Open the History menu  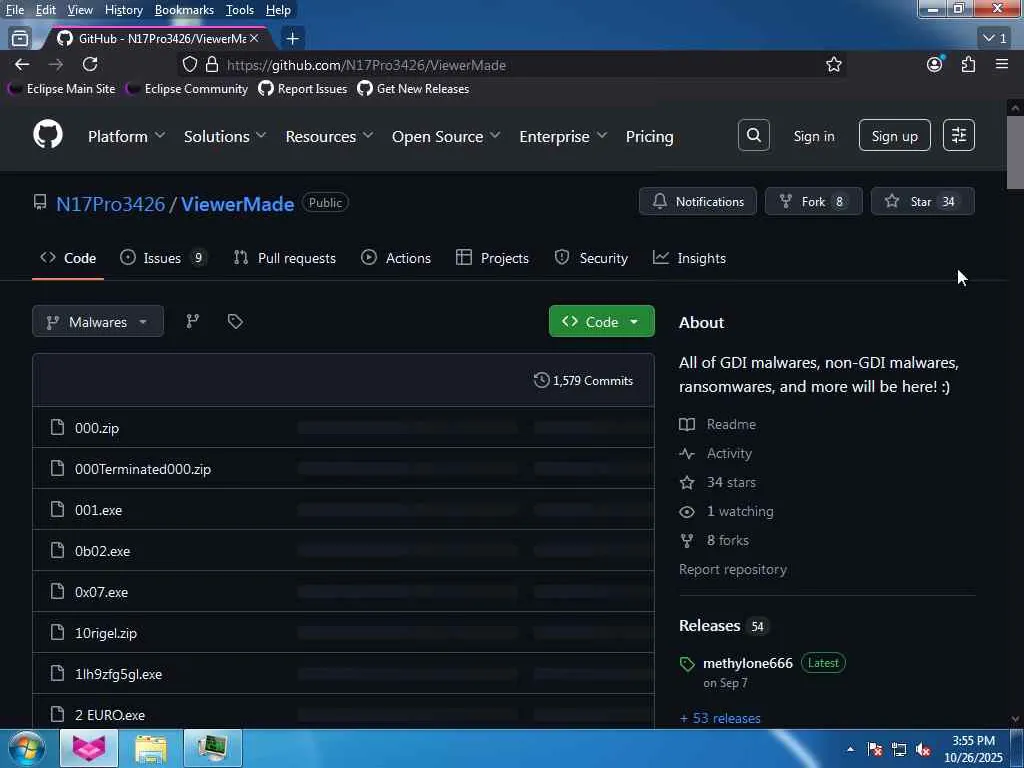(123, 10)
